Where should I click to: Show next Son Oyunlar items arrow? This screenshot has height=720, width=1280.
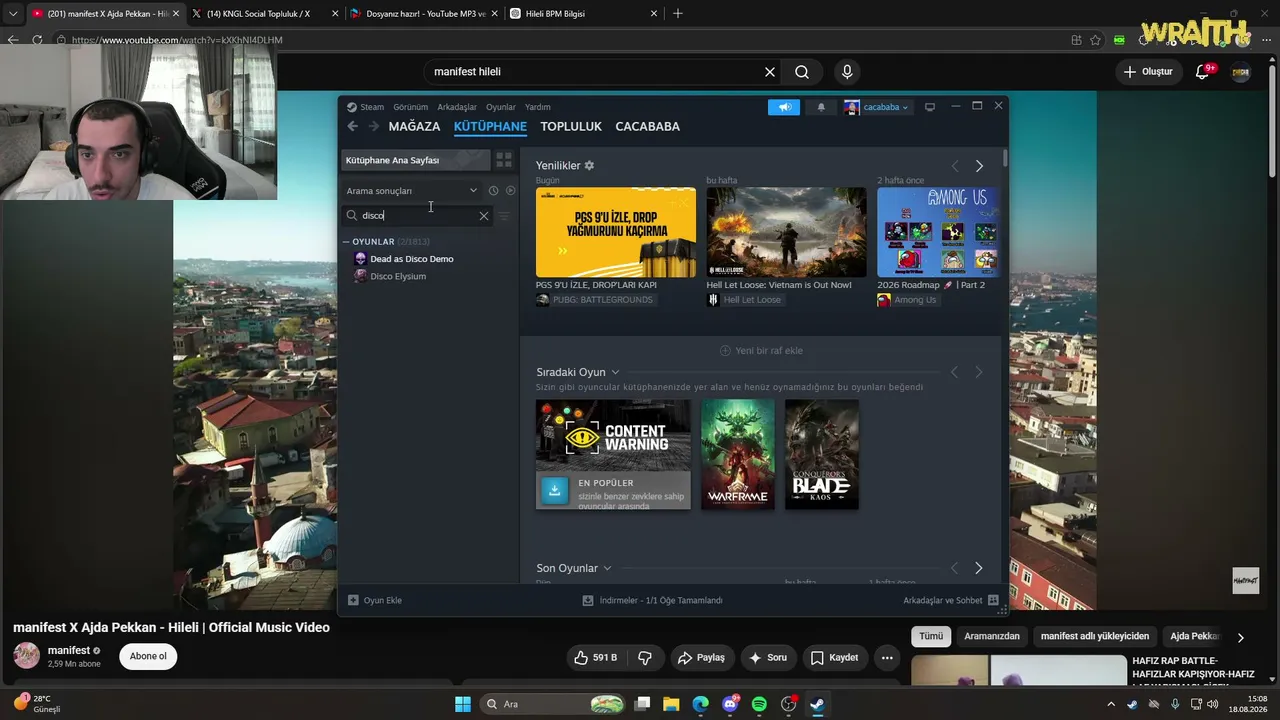(978, 568)
